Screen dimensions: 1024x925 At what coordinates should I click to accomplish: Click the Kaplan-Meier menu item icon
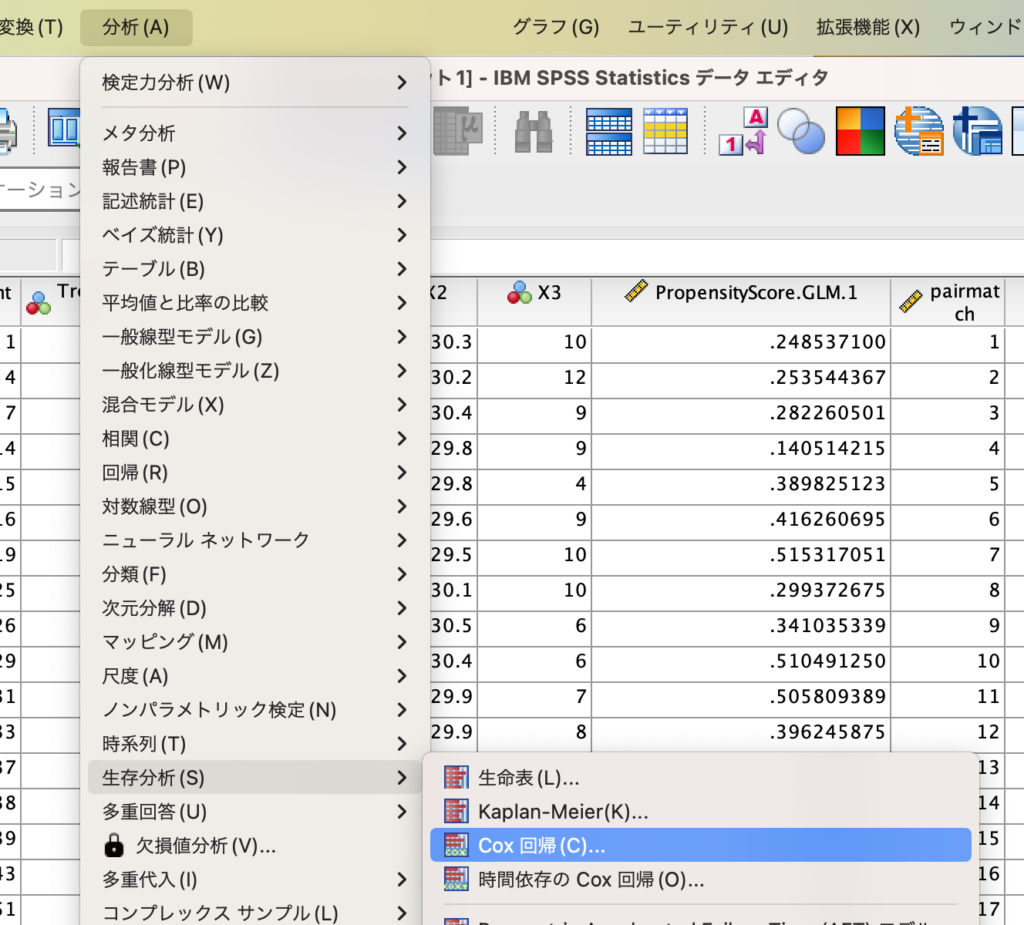(456, 811)
